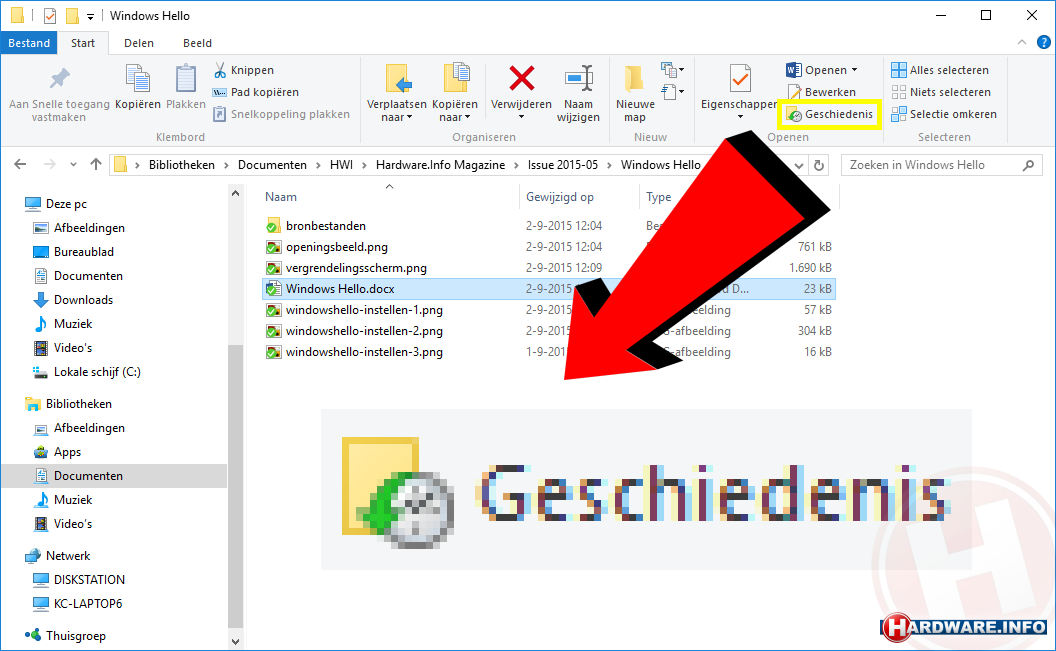
Task: Click the Kopiëren icon in Klembord group
Action: (x=138, y=79)
